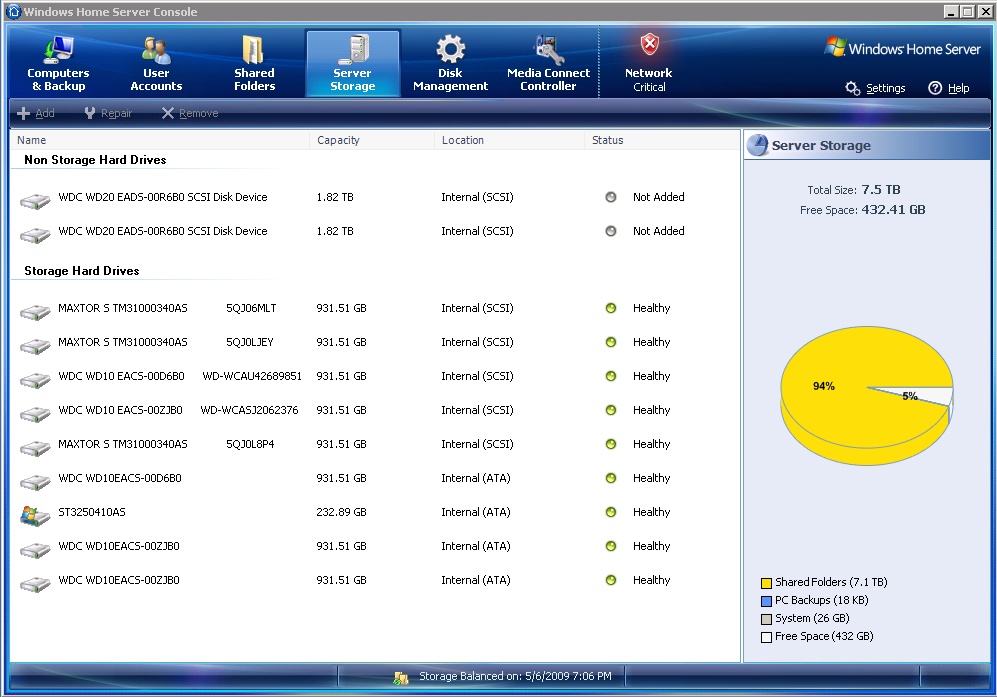Screen dimensions: 997x697
Task: Click the Healthy status indicator for WD-WCAU42689851
Action: [x=611, y=376]
